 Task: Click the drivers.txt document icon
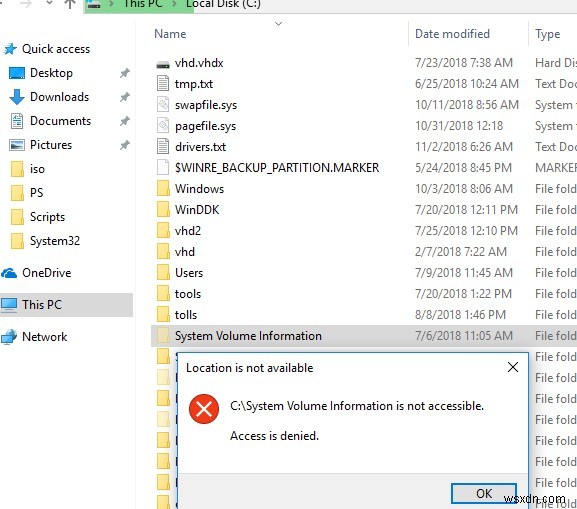click(x=163, y=146)
